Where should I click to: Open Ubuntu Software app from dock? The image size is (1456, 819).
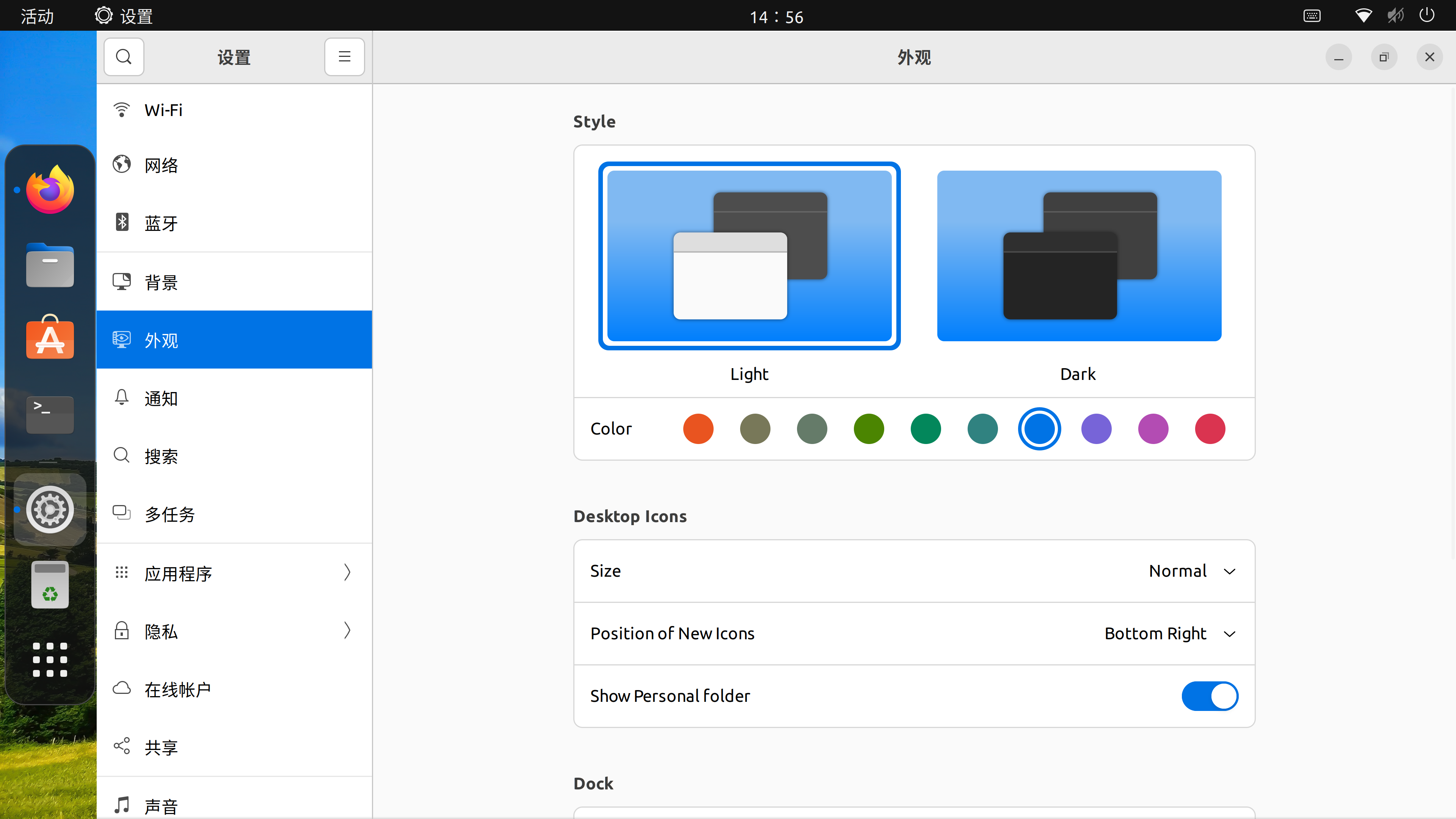50,339
